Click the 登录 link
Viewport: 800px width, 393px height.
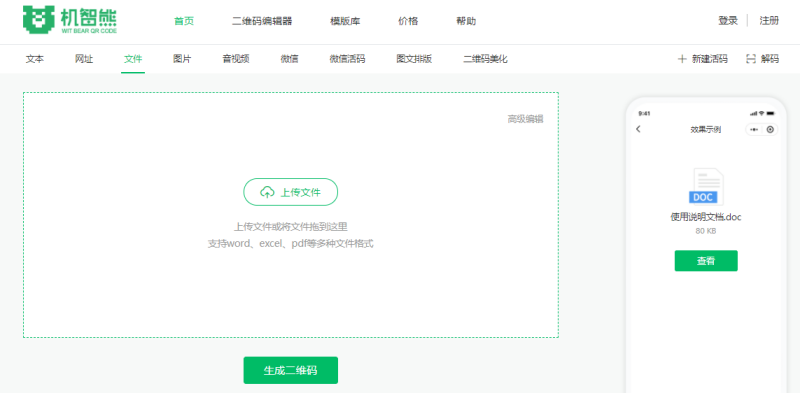728,20
